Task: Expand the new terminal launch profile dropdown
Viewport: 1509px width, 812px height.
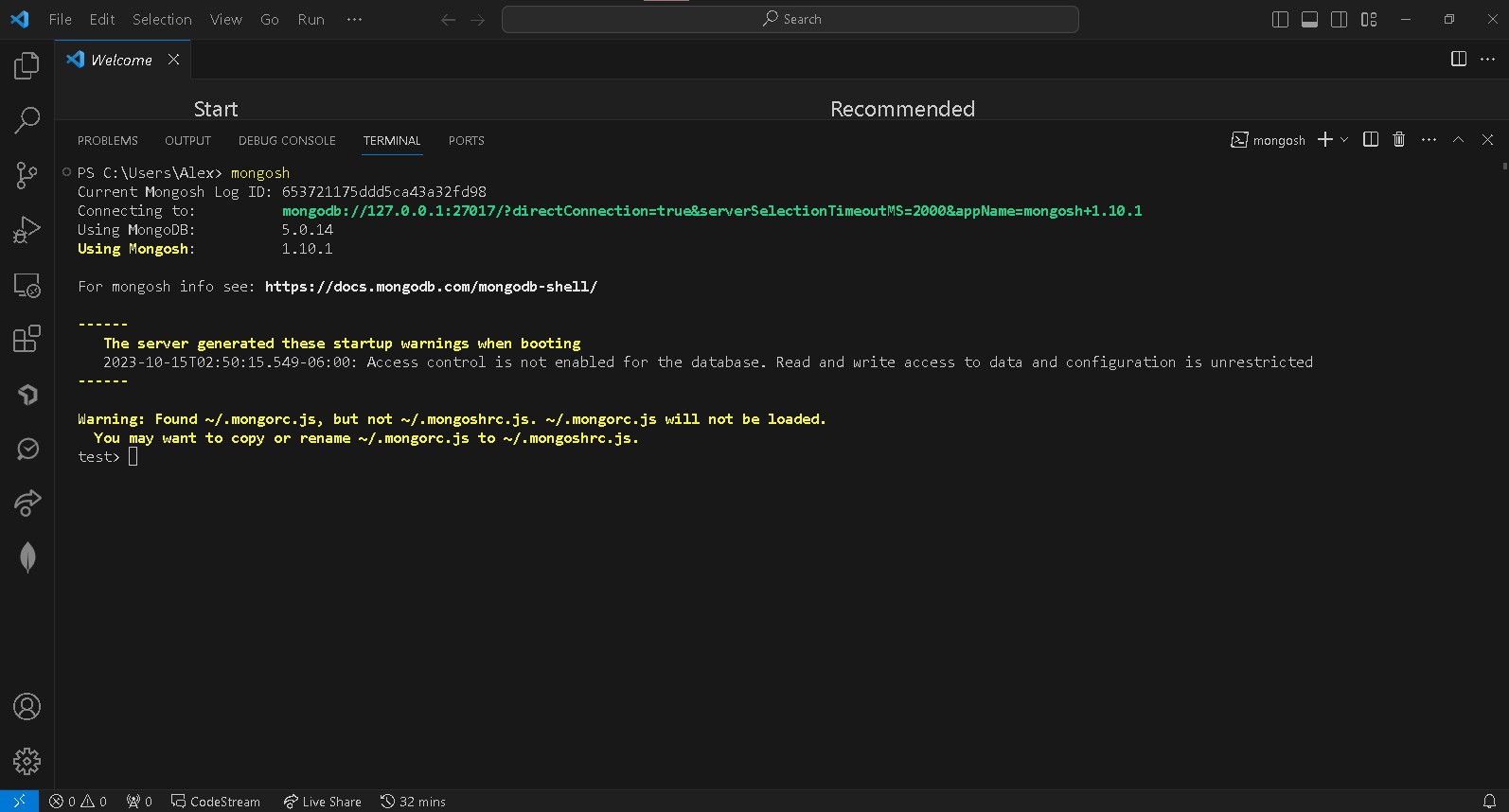Action: coord(1344,140)
